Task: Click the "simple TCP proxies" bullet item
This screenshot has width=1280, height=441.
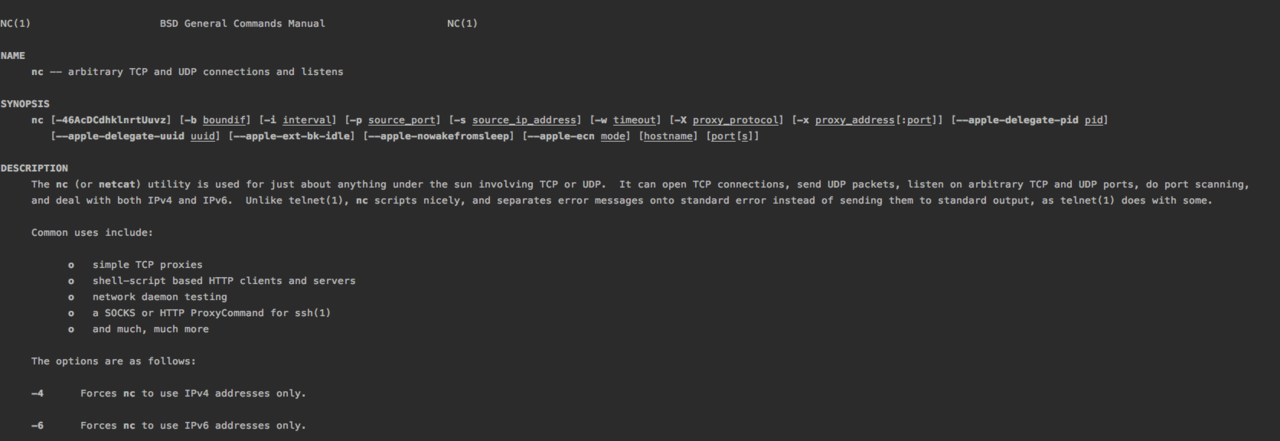Action: click(x=147, y=265)
